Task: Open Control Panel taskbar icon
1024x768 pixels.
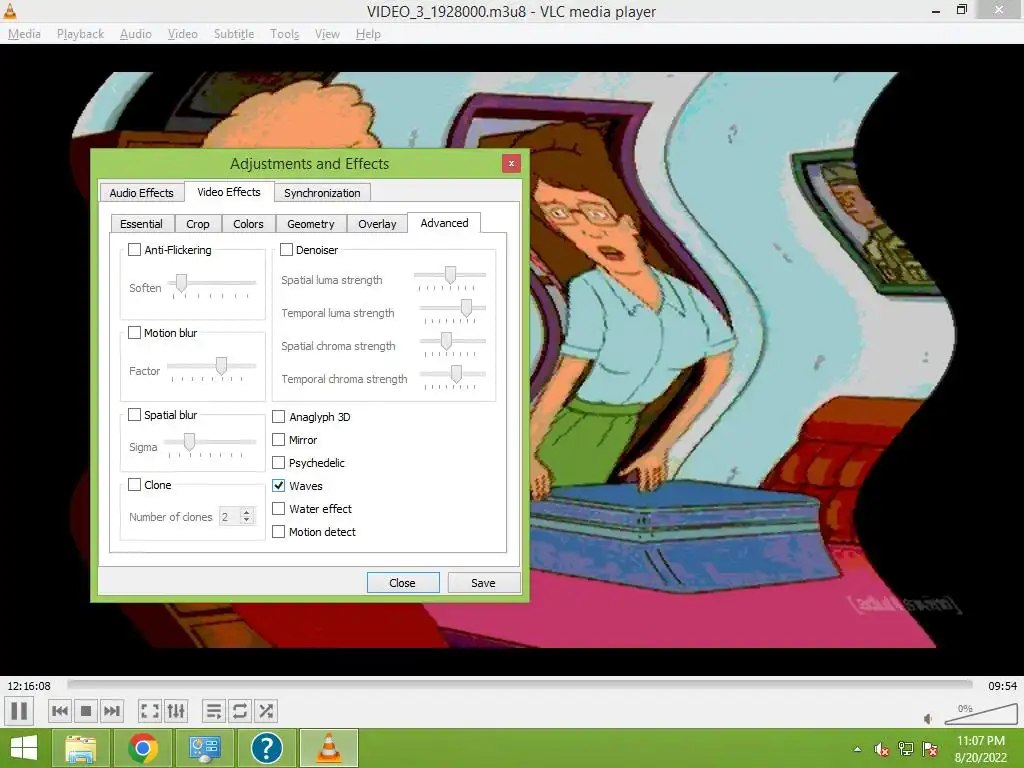Action: (204, 748)
